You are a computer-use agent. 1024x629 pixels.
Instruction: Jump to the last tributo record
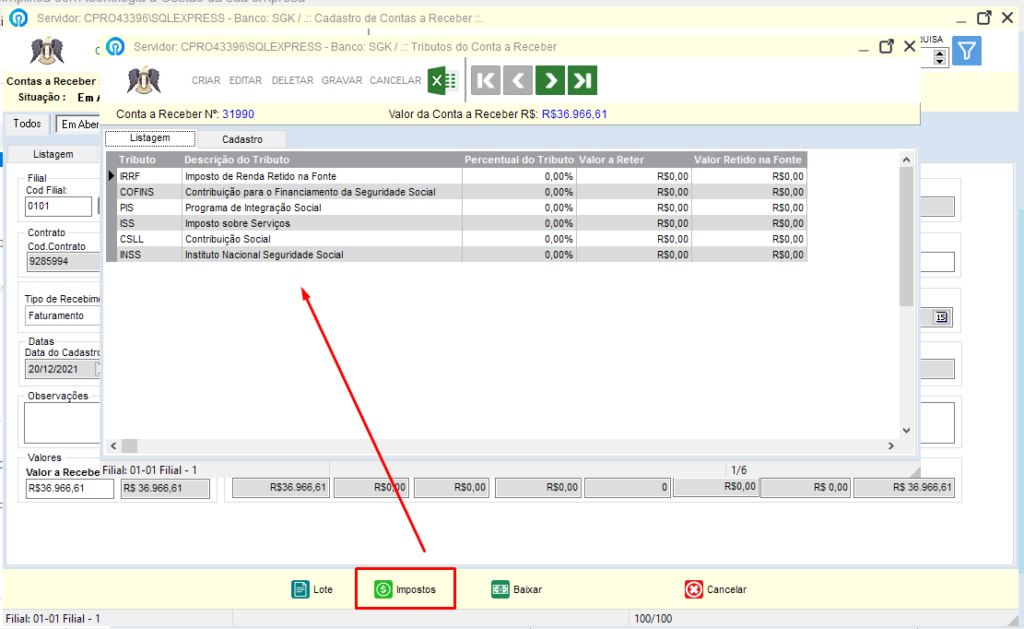(583, 80)
